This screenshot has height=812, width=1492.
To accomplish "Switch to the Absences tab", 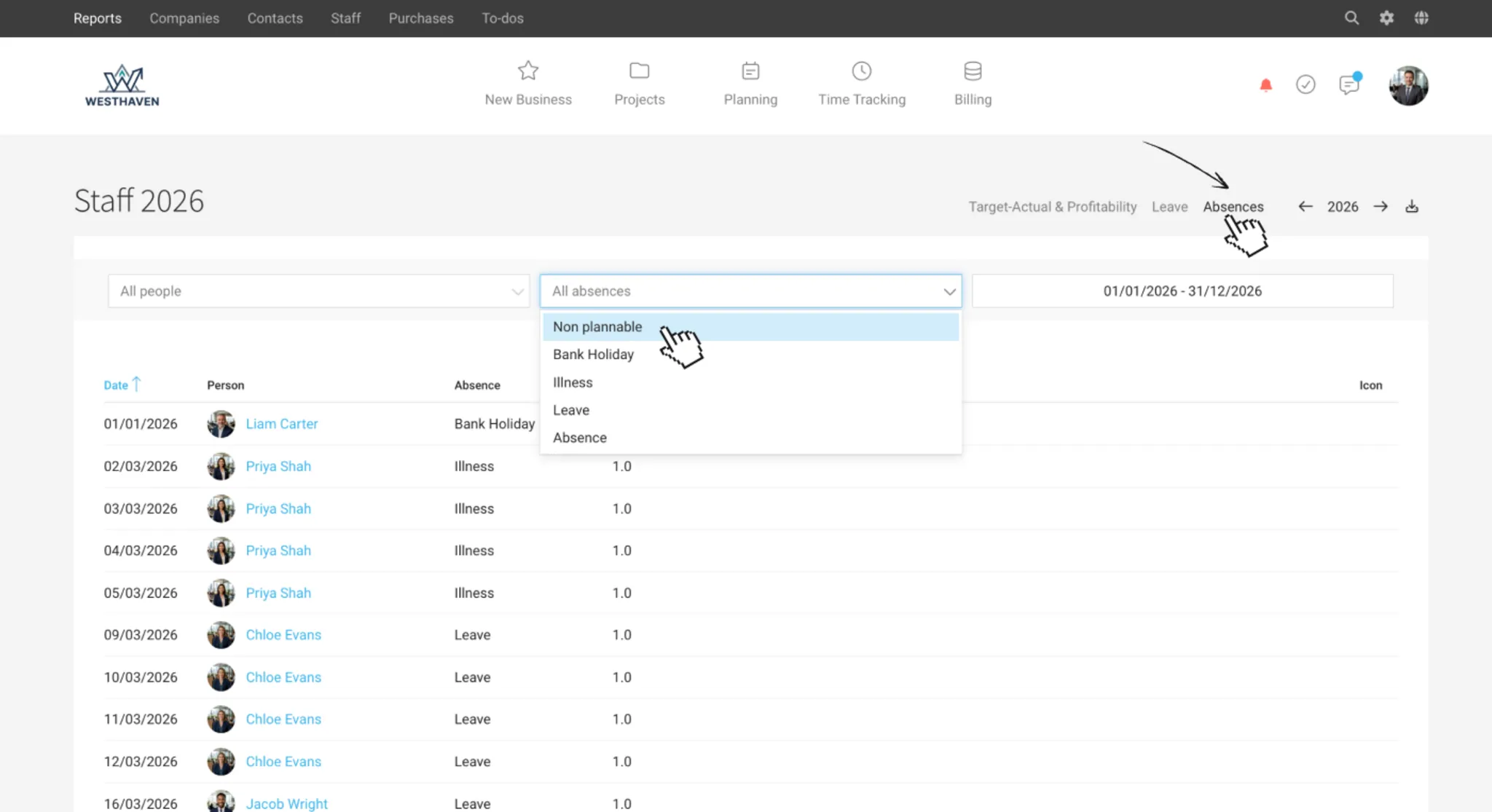I will [1233, 207].
